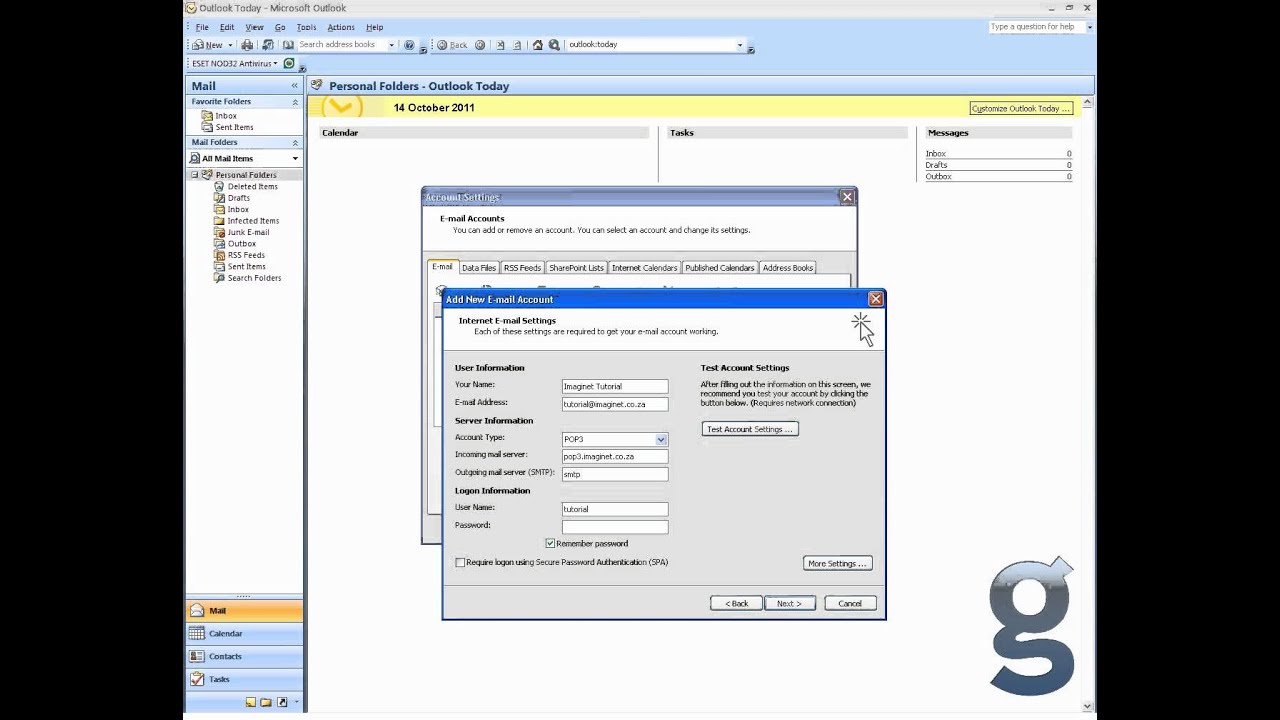The height and width of the screenshot is (720, 1280).
Task: Collapse the Personal Folders tree node
Action: pyautogui.click(x=195, y=175)
